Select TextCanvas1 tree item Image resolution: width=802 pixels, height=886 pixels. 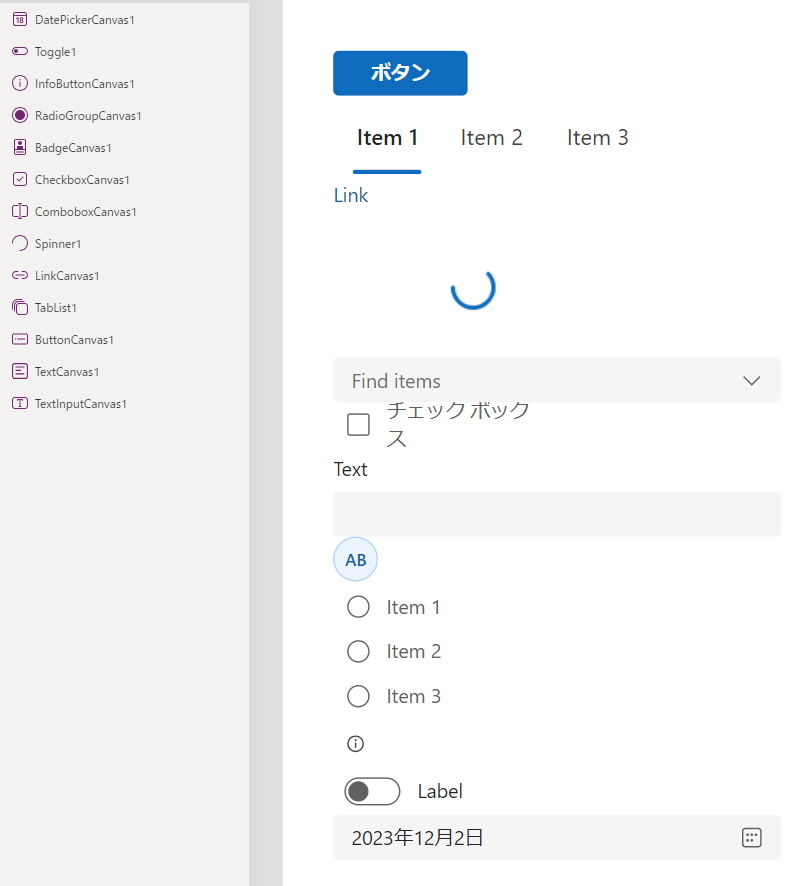(x=67, y=372)
